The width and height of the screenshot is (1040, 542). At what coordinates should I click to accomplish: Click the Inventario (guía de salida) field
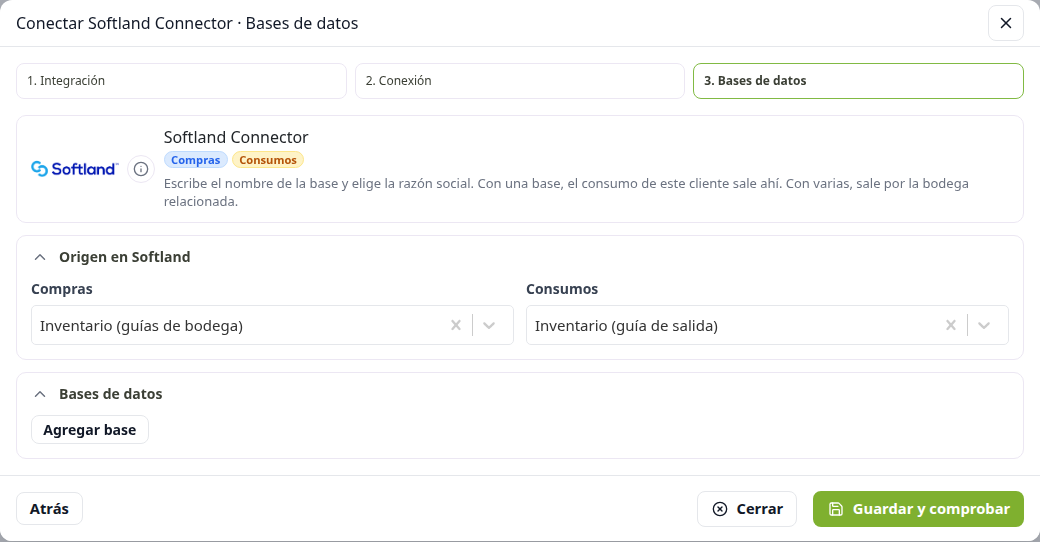pyautogui.click(x=767, y=325)
